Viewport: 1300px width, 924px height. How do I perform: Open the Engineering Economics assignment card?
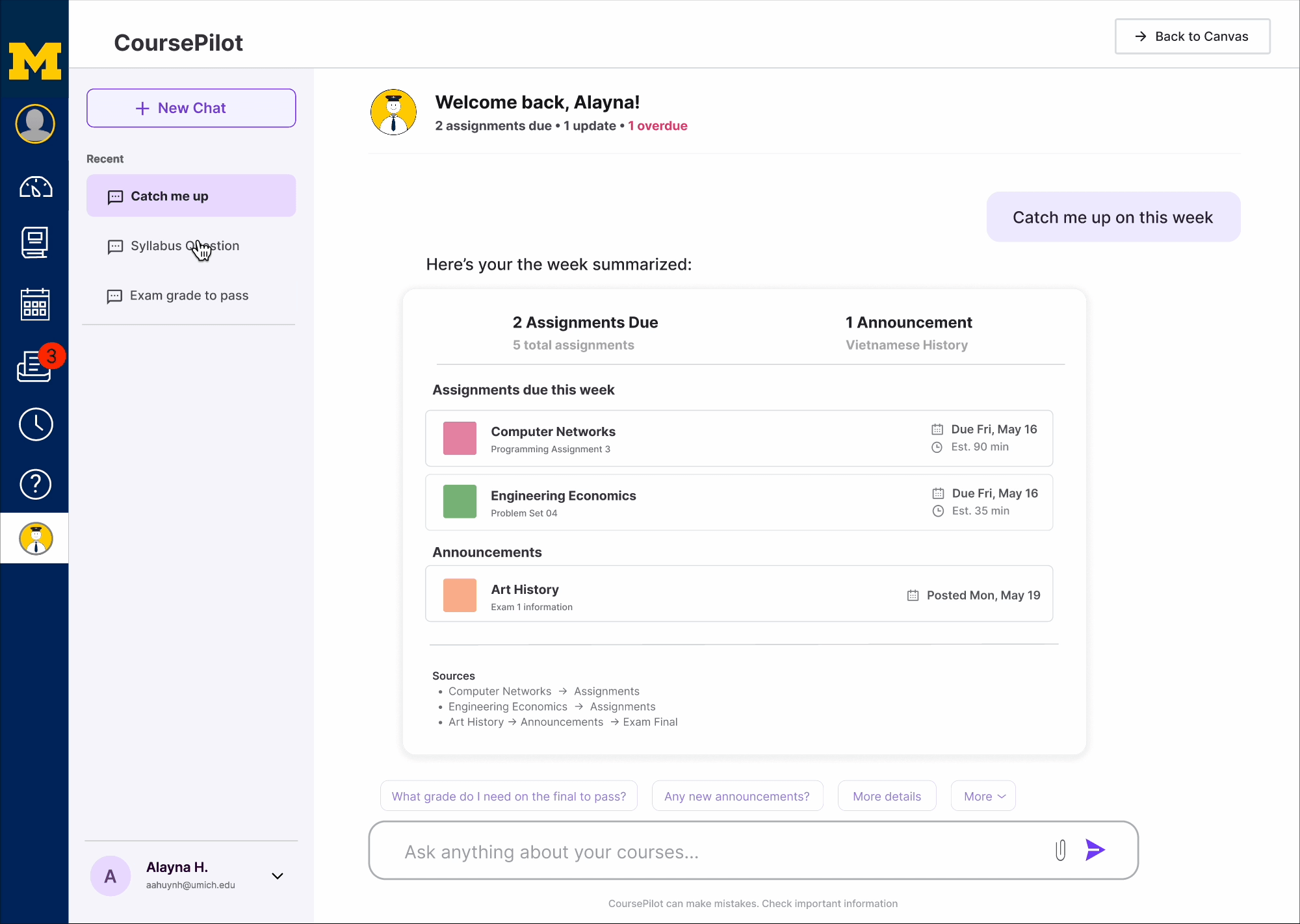point(739,502)
